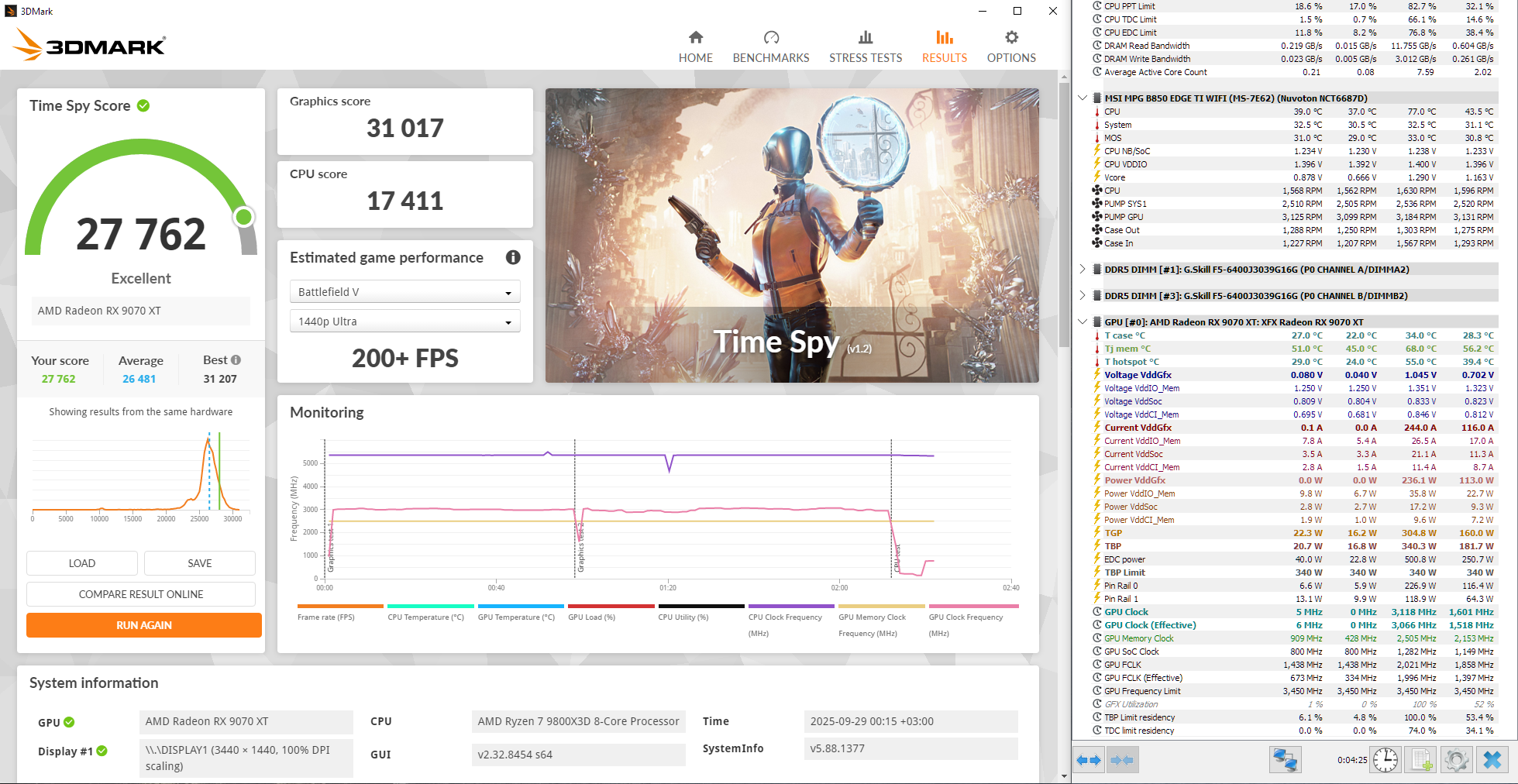
Task: Click green check next to GPU label
Action: (69, 722)
